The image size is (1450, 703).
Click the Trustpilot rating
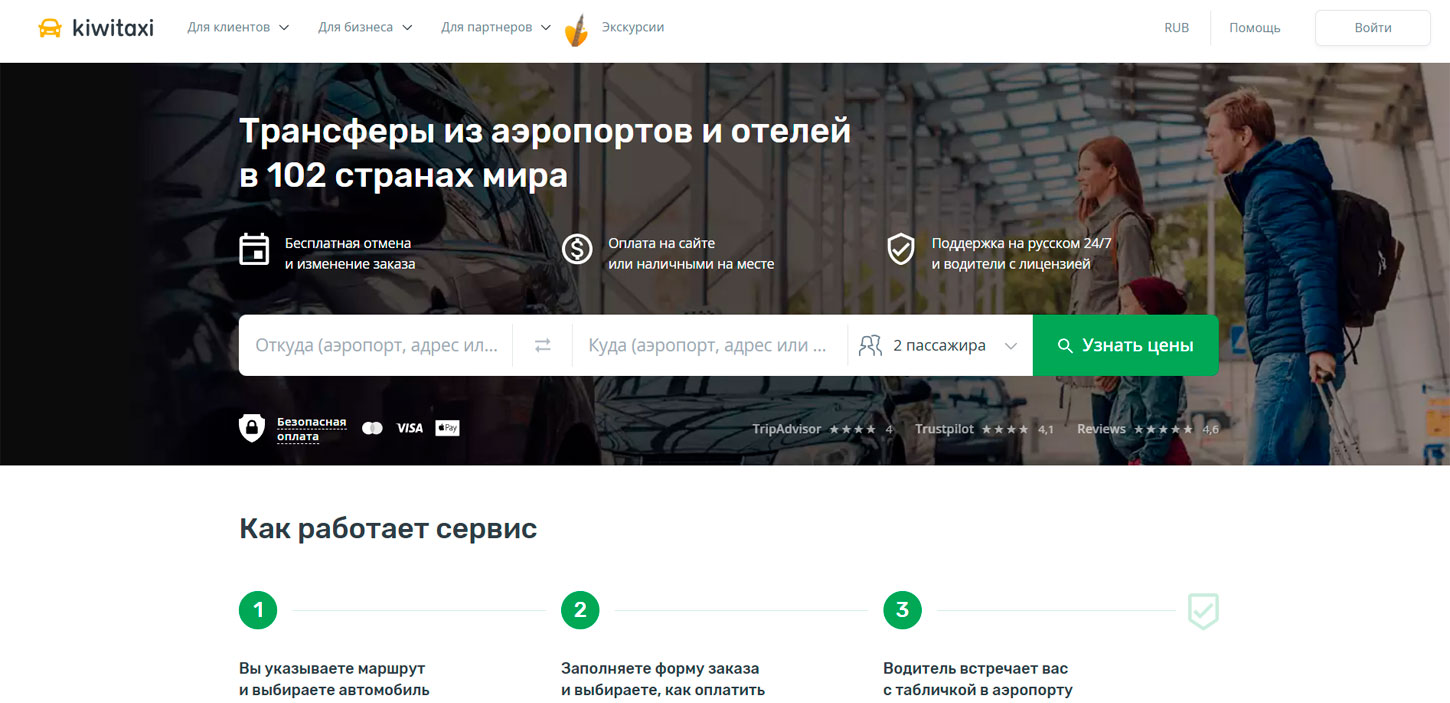[984, 429]
